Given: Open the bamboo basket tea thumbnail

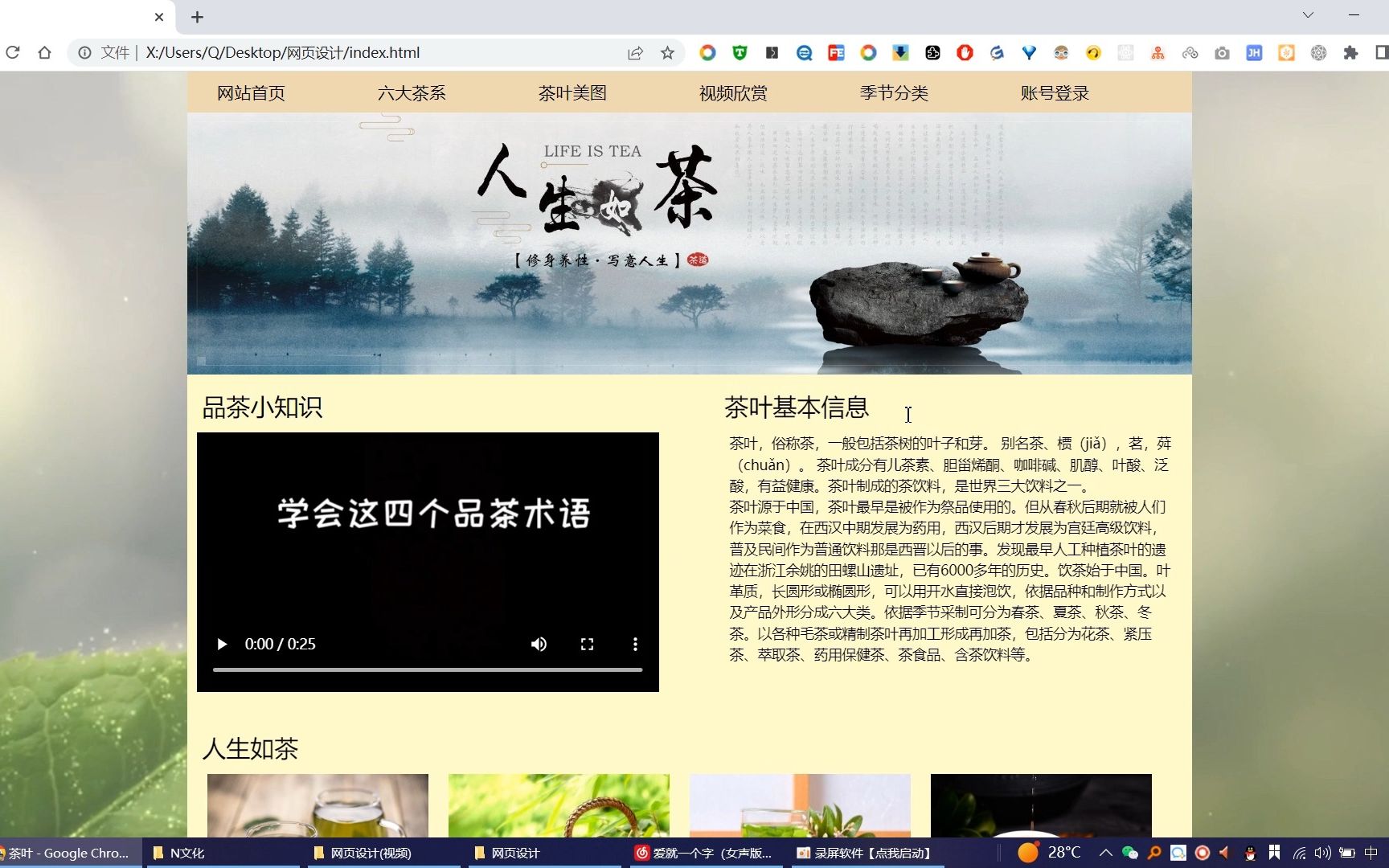Looking at the screenshot, I should [559, 805].
